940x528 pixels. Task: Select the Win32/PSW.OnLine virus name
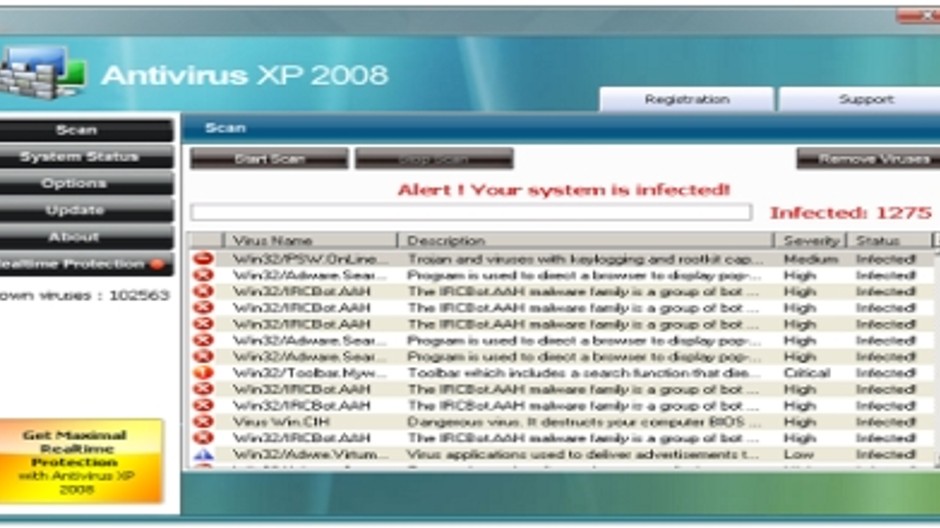306,259
